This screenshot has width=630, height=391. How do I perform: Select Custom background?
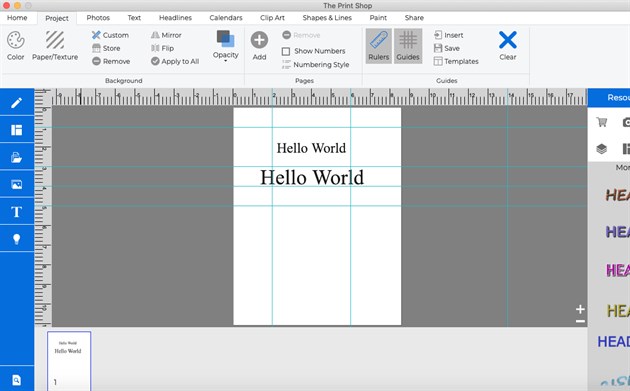pos(110,35)
